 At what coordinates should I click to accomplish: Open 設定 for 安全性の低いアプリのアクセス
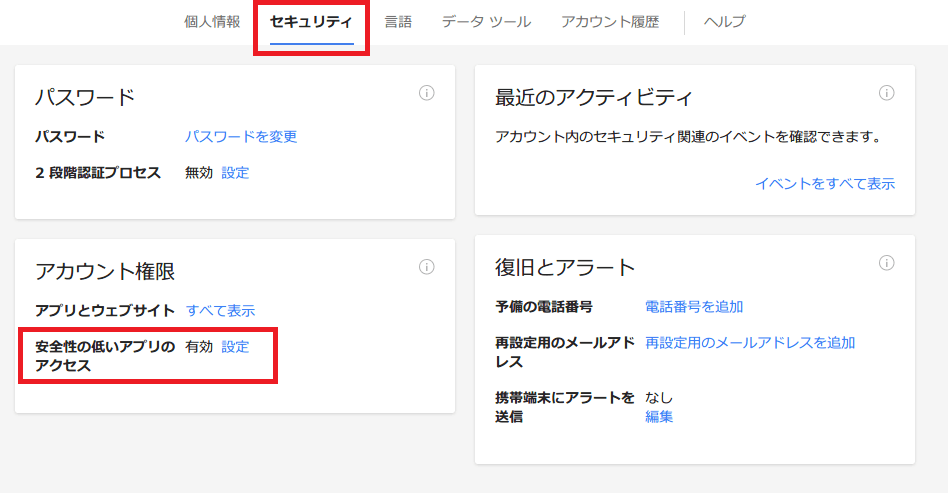tap(235, 346)
